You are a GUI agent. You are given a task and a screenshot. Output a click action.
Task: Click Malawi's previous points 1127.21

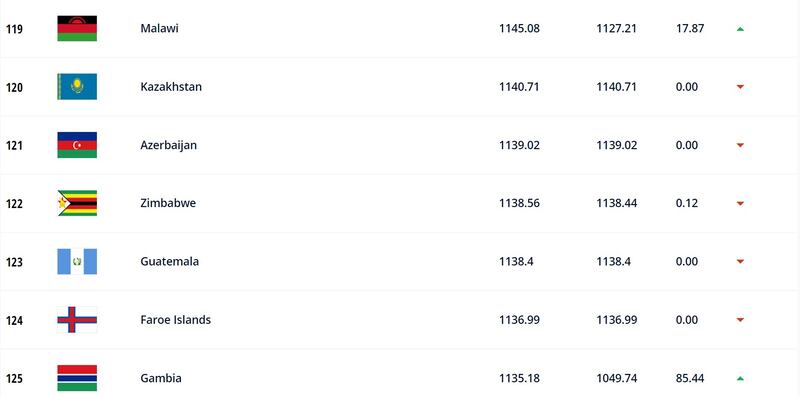pos(616,29)
